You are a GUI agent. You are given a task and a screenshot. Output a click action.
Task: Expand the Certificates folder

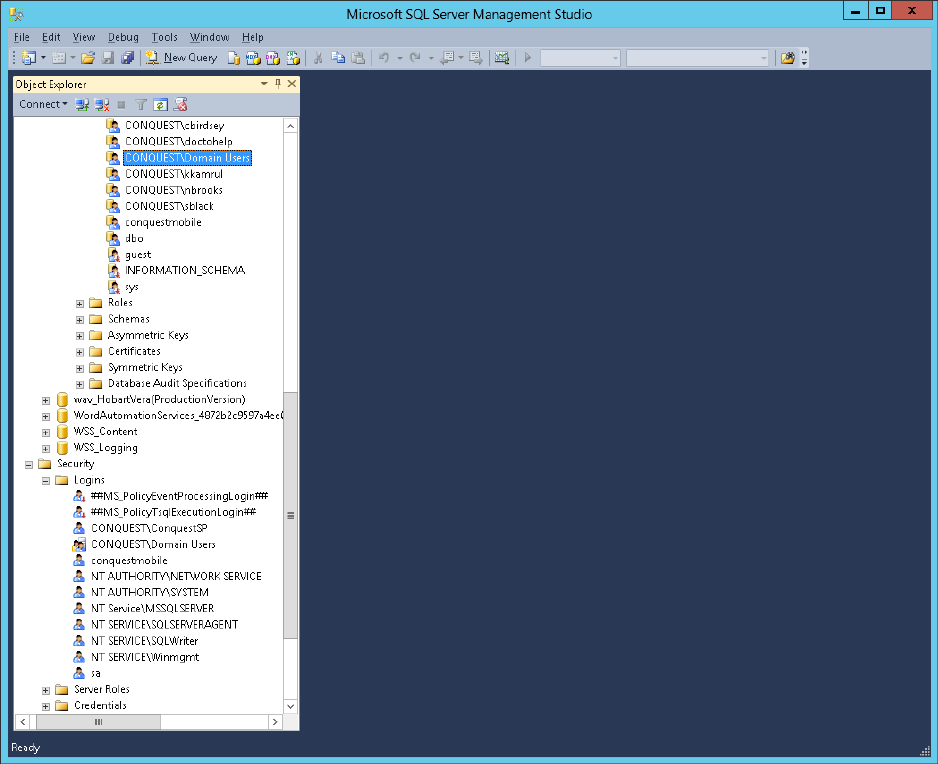tap(80, 352)
